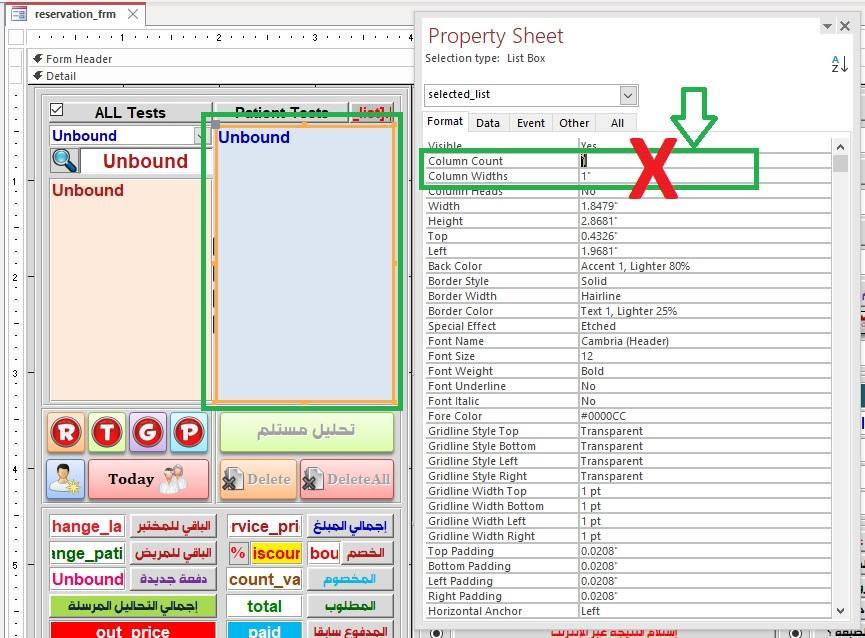Open the Property Sheet pane options arrow
Screen dimensions: 865x638
827,26
